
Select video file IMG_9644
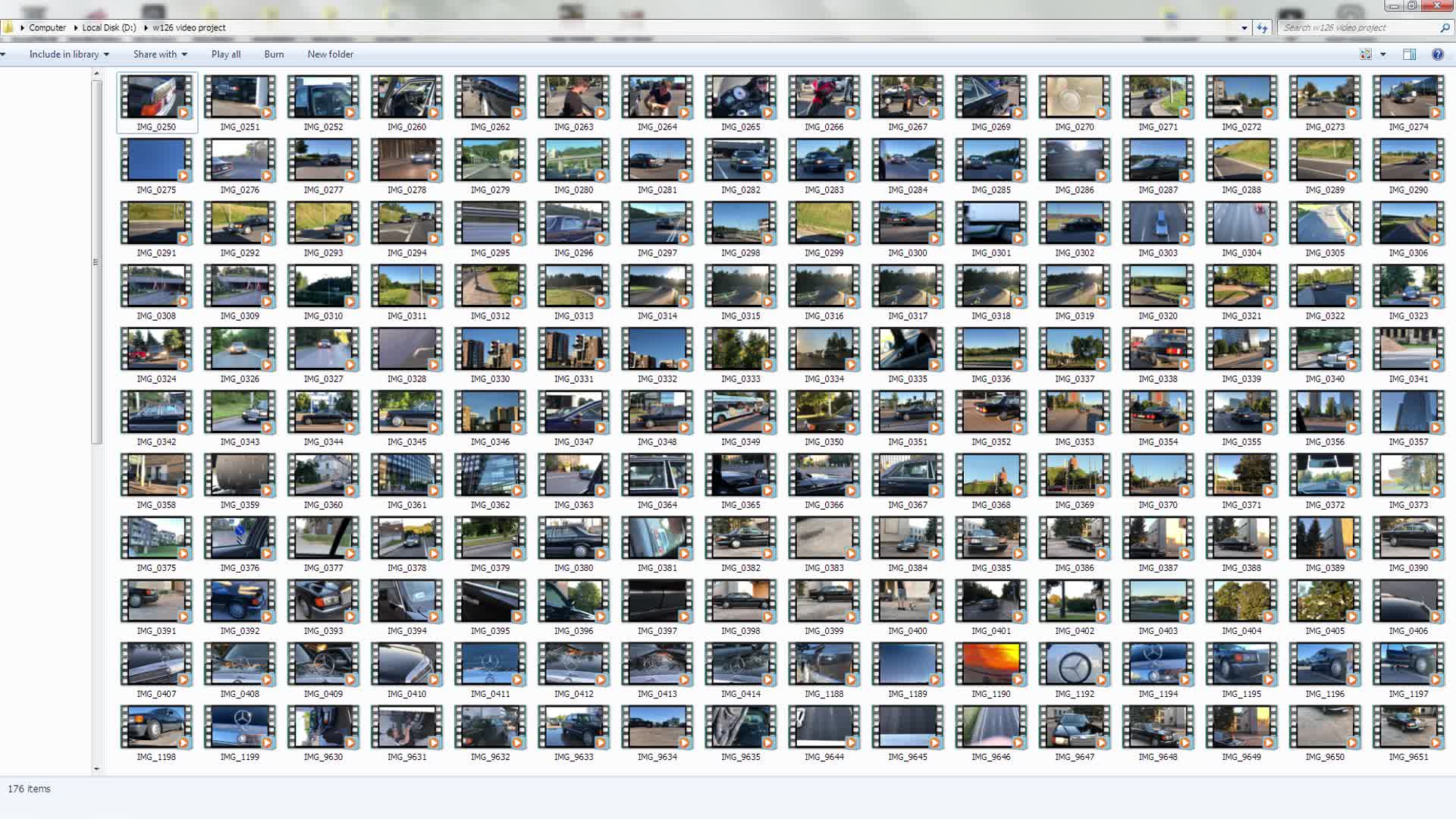point(824,733)
